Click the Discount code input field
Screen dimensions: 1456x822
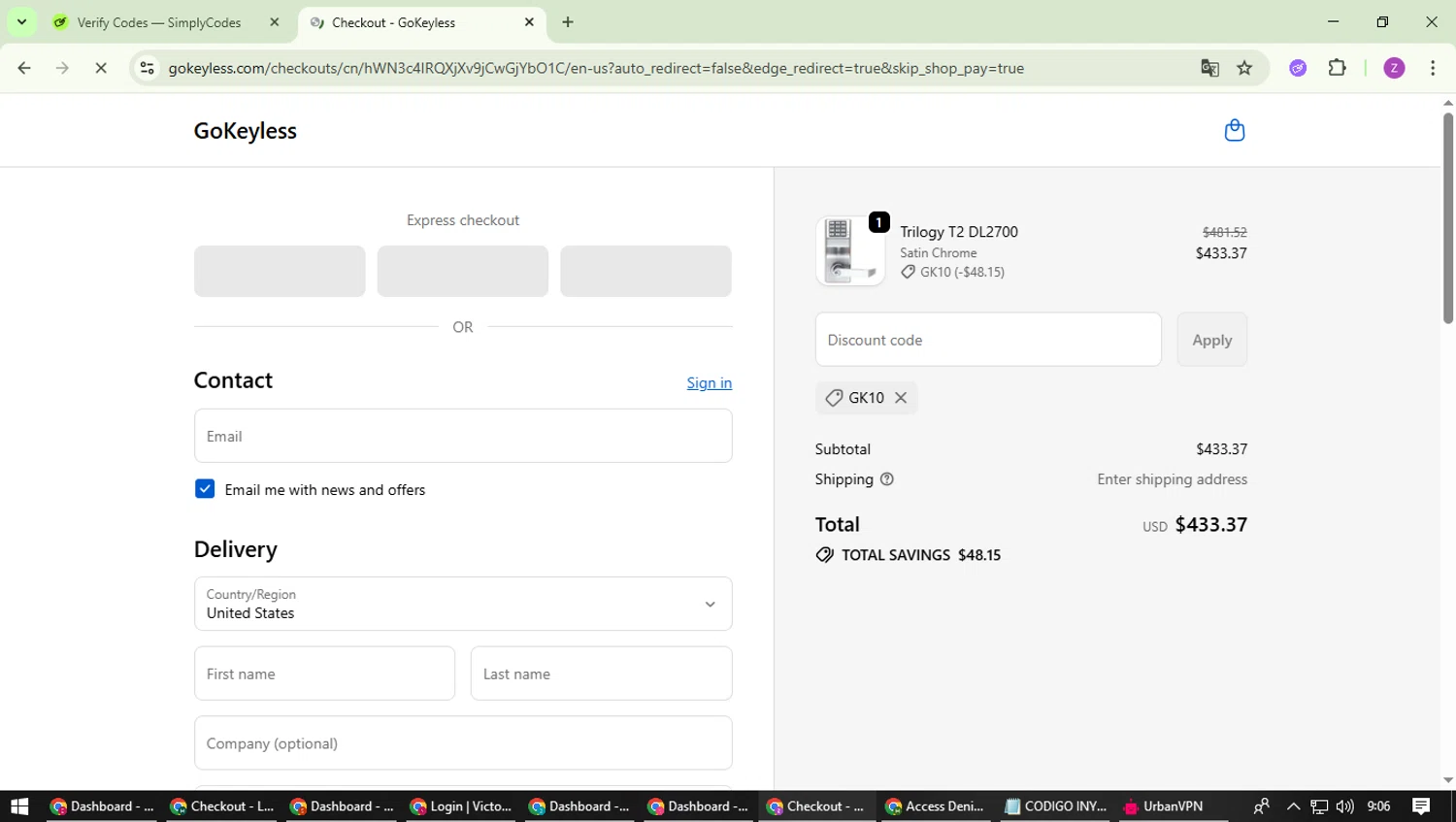pos(988,340)
